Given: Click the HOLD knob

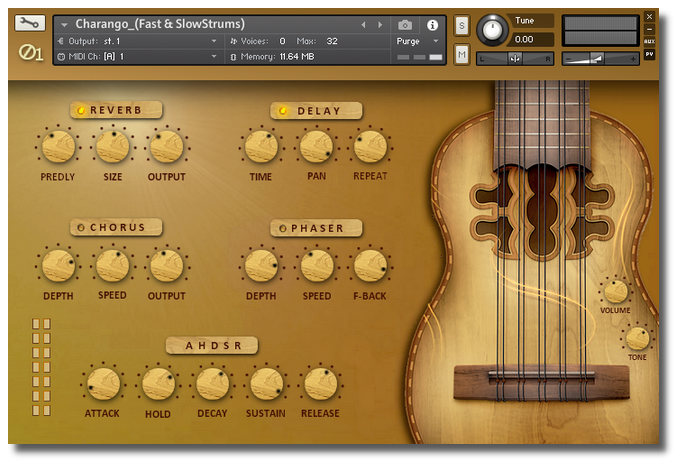Looking at the screenshot, I should pyautogui.click(x=158, y=384).
